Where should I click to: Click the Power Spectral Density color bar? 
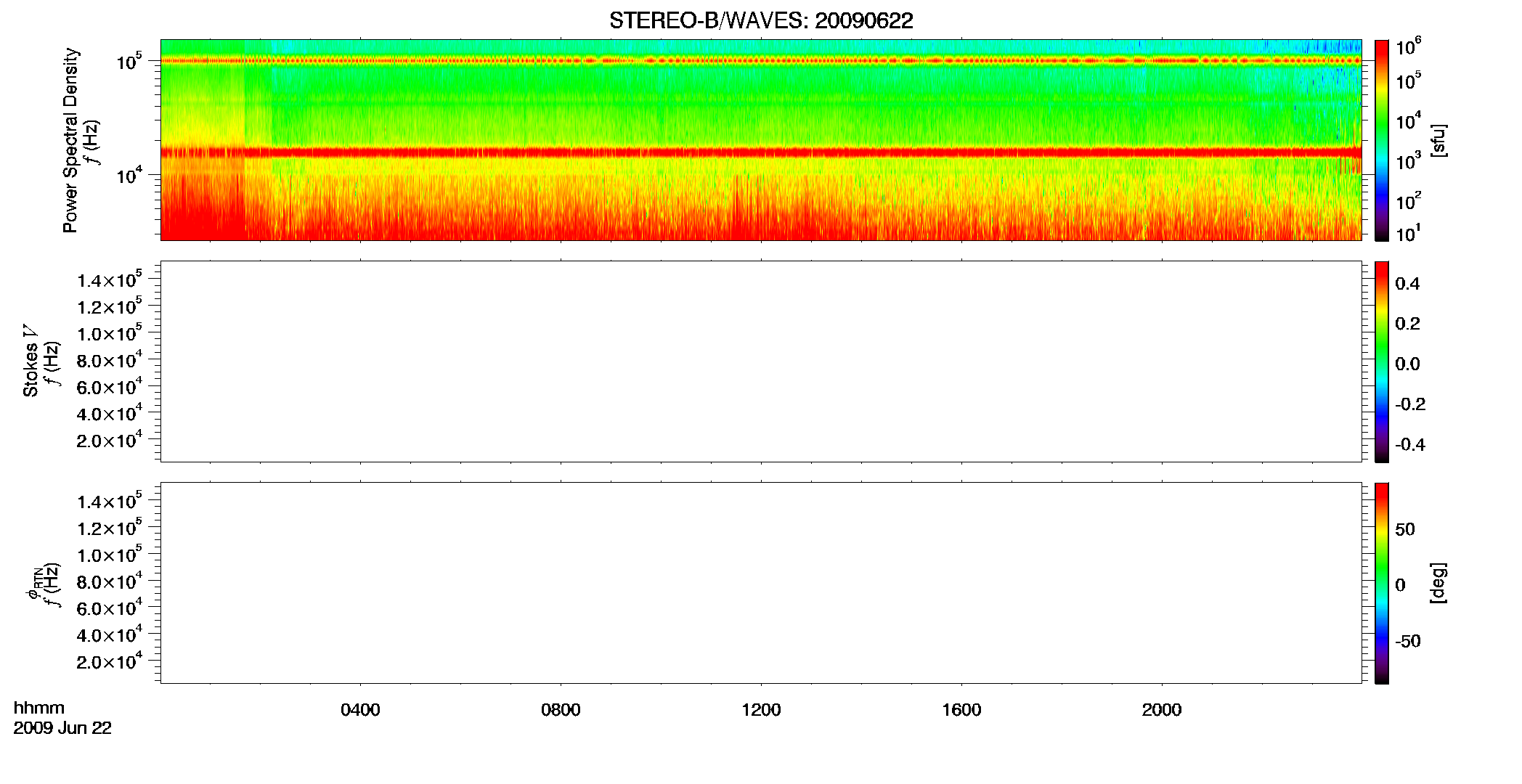point(1382,140)
